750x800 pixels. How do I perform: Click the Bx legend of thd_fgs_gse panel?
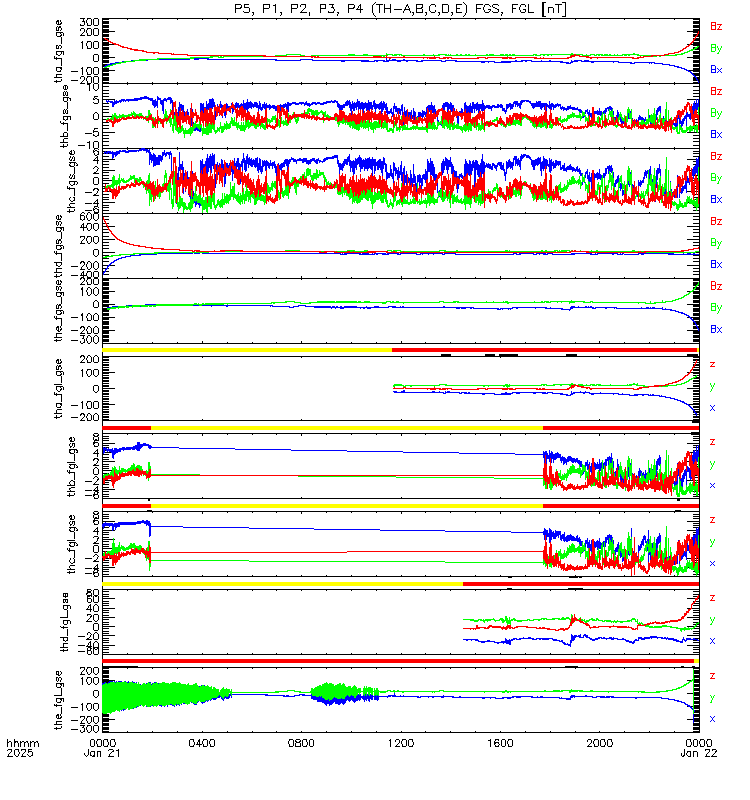[x=716, y=265]
